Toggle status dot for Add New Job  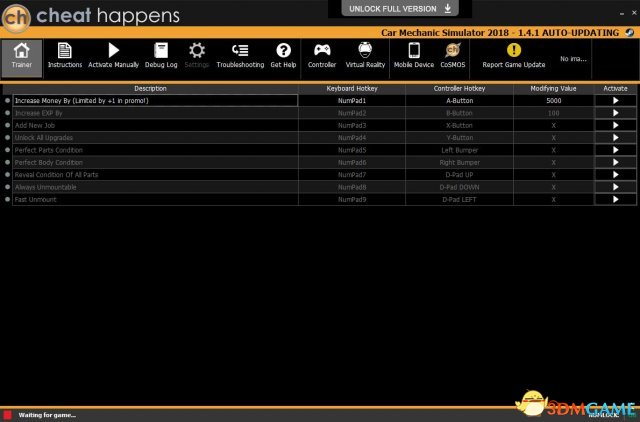(7, 125)
